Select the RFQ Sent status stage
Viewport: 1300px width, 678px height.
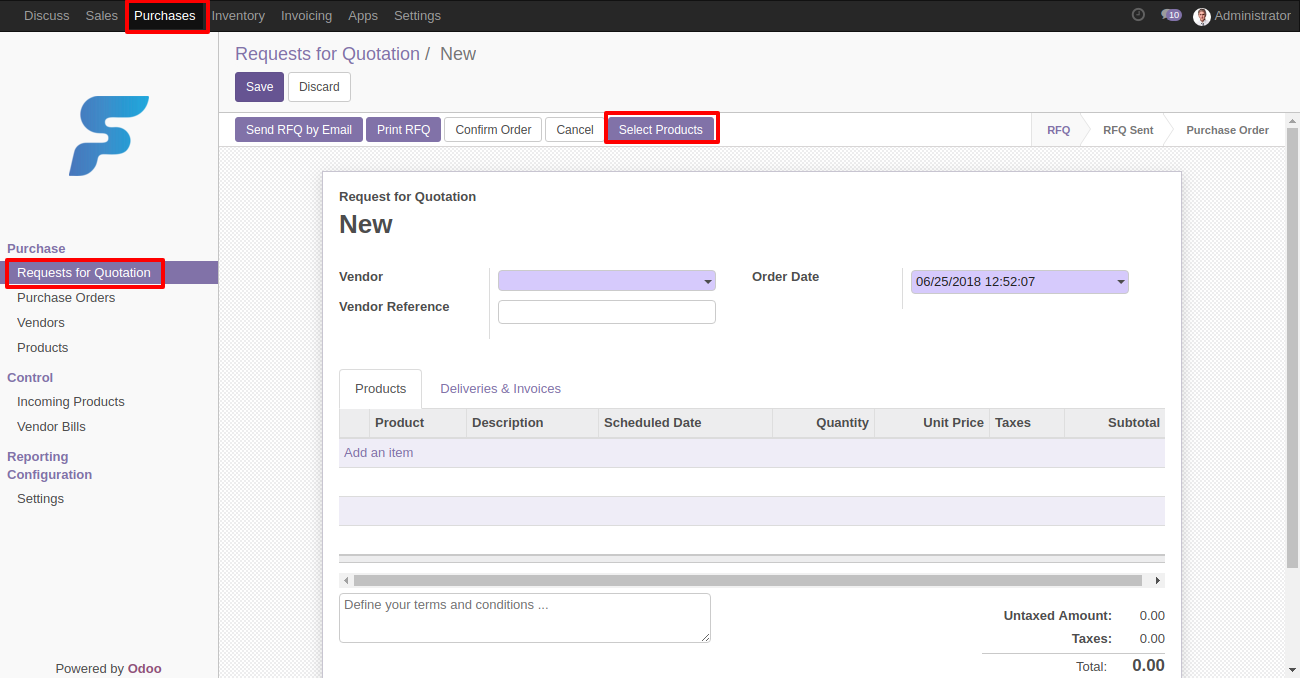click(1128, 130)
